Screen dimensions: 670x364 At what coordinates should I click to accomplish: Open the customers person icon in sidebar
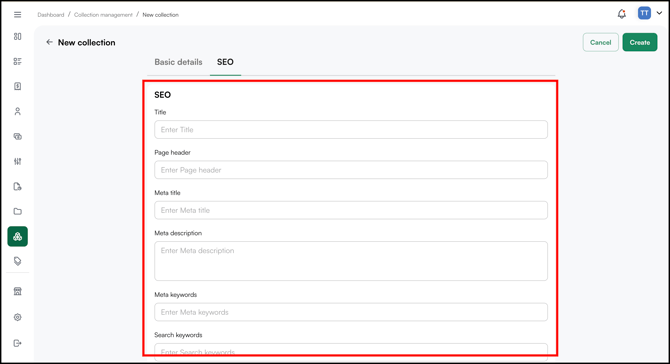[x=18, y=112]
